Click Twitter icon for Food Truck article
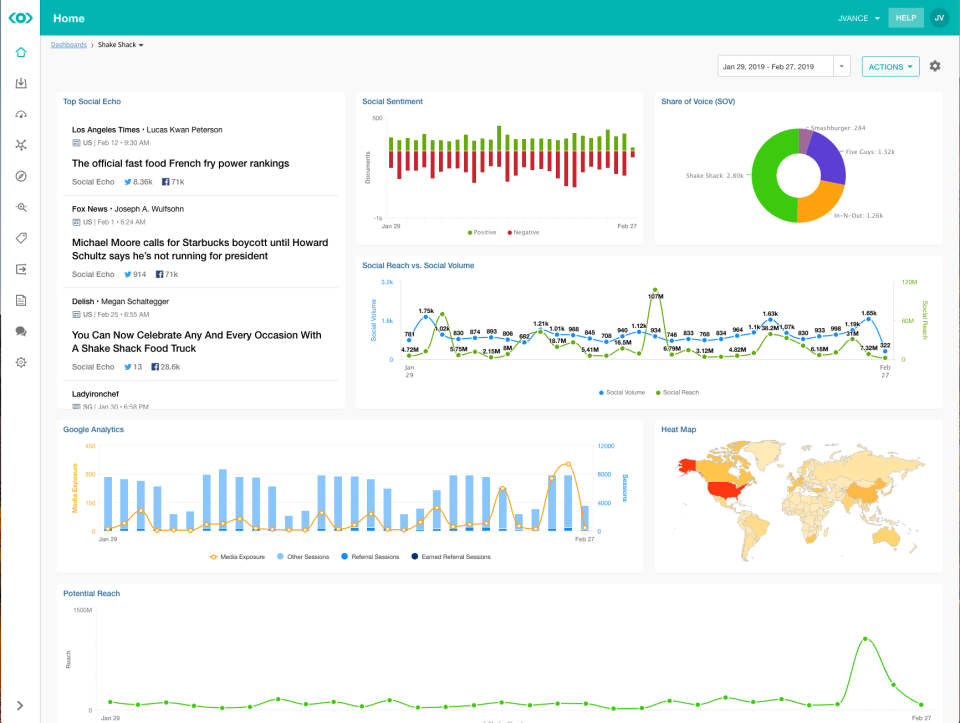 (128, 367)
